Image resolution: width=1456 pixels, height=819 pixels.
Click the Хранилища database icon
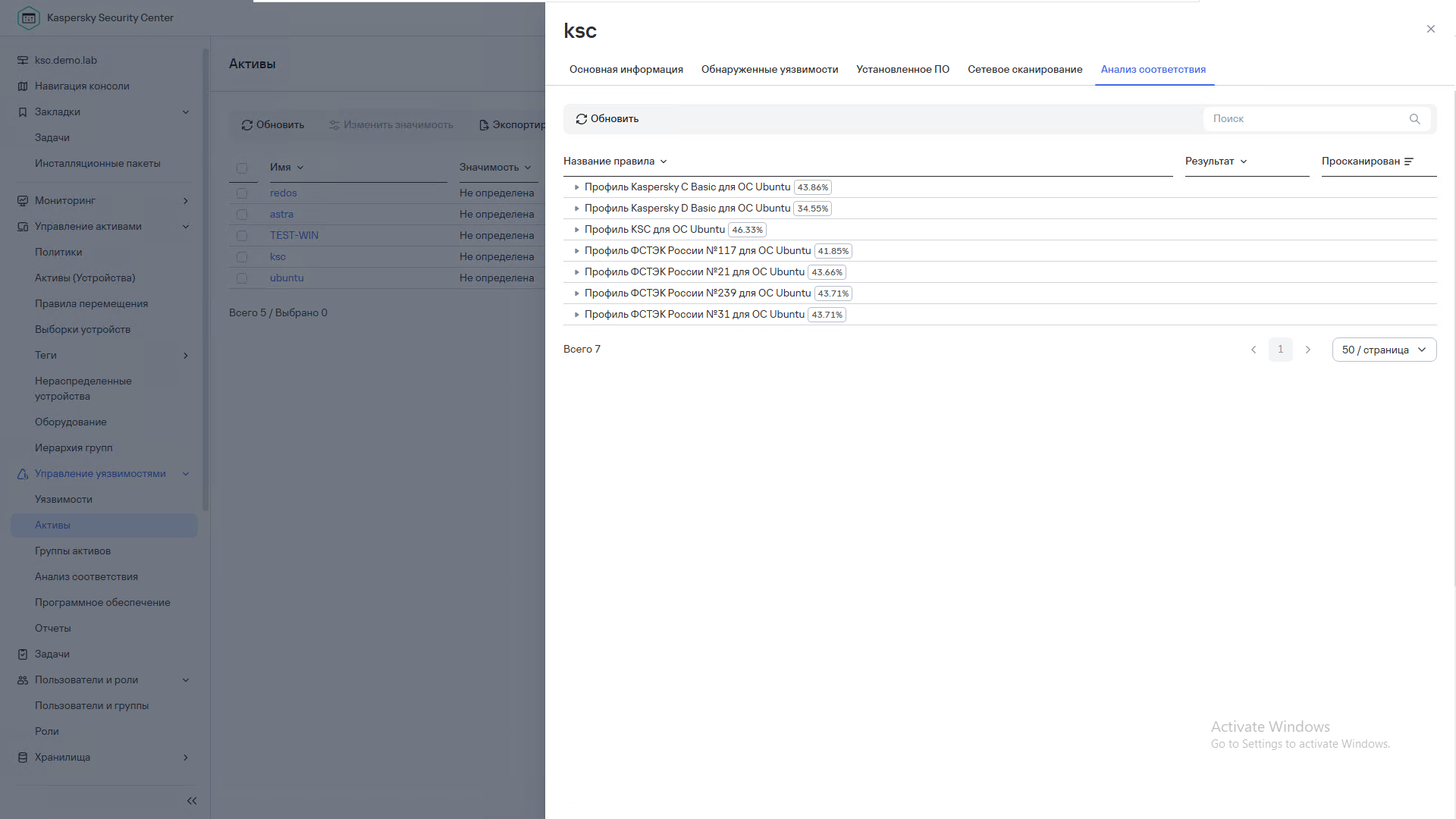[x=23, y=758]
